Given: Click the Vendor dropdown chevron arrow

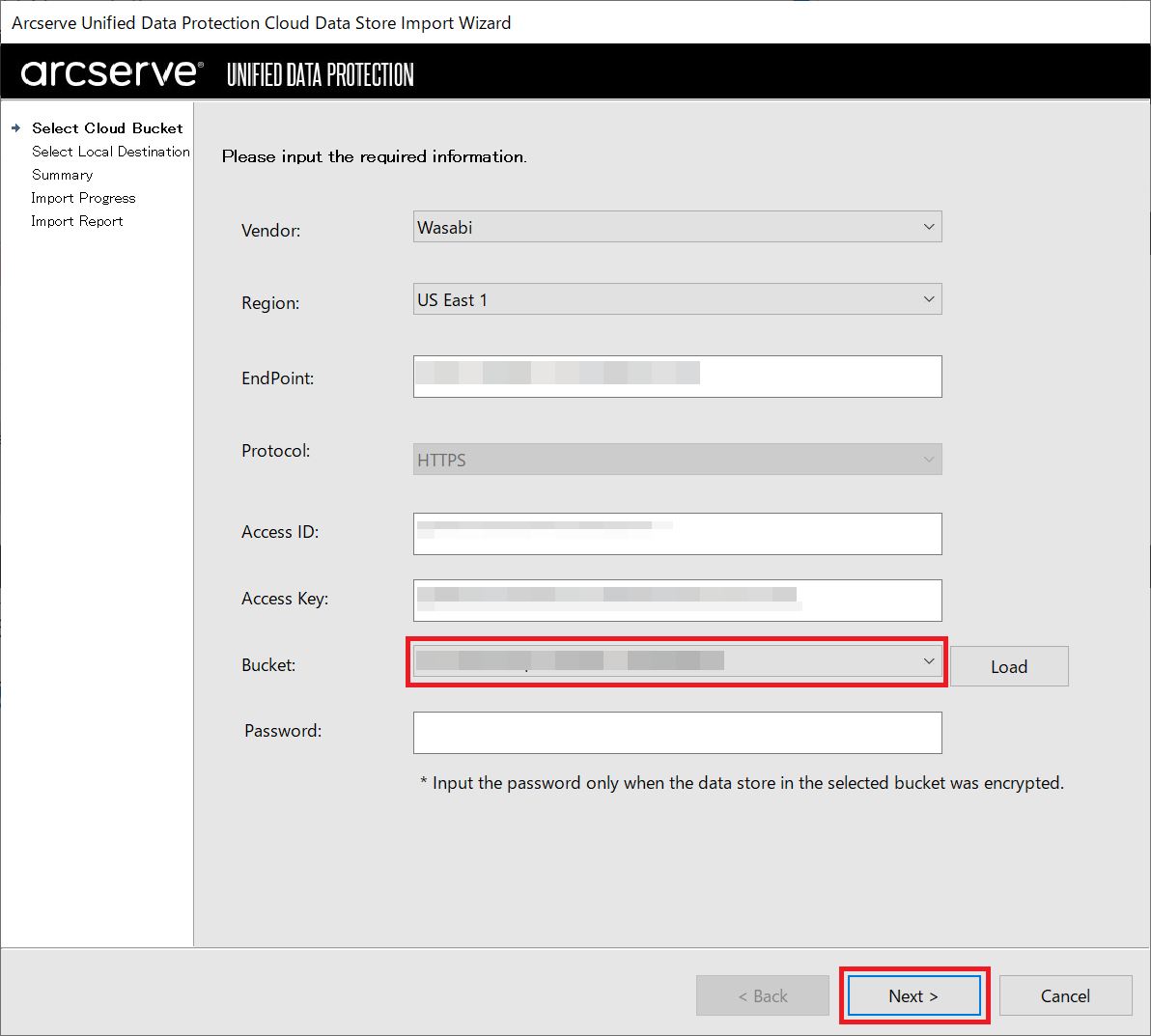Looking at the screenshot, I should pos(929,226).
